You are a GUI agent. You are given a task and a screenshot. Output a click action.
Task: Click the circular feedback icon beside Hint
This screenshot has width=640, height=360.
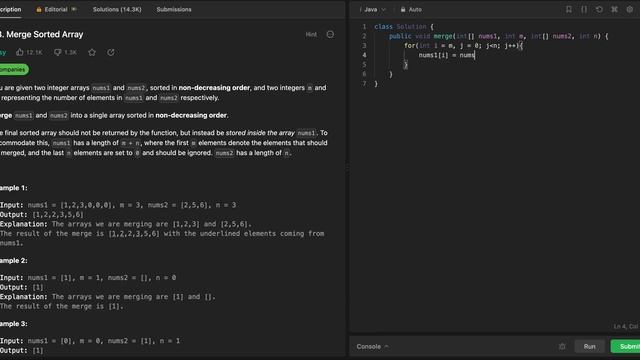[330, 35]
